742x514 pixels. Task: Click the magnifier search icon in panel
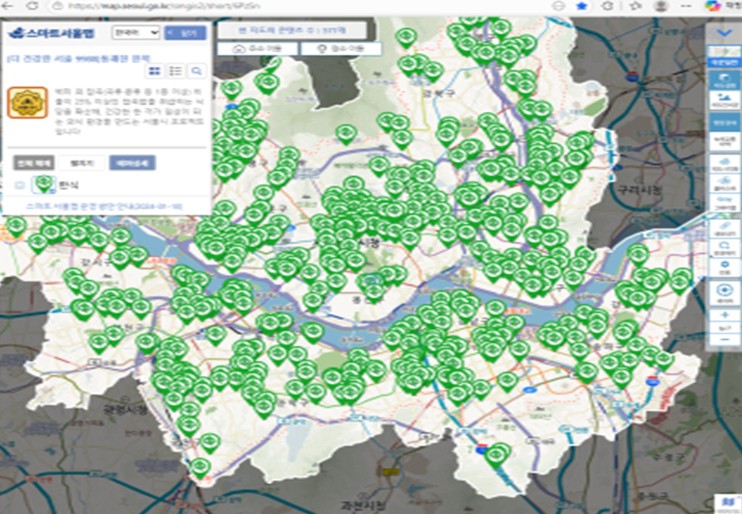(196, 71)
